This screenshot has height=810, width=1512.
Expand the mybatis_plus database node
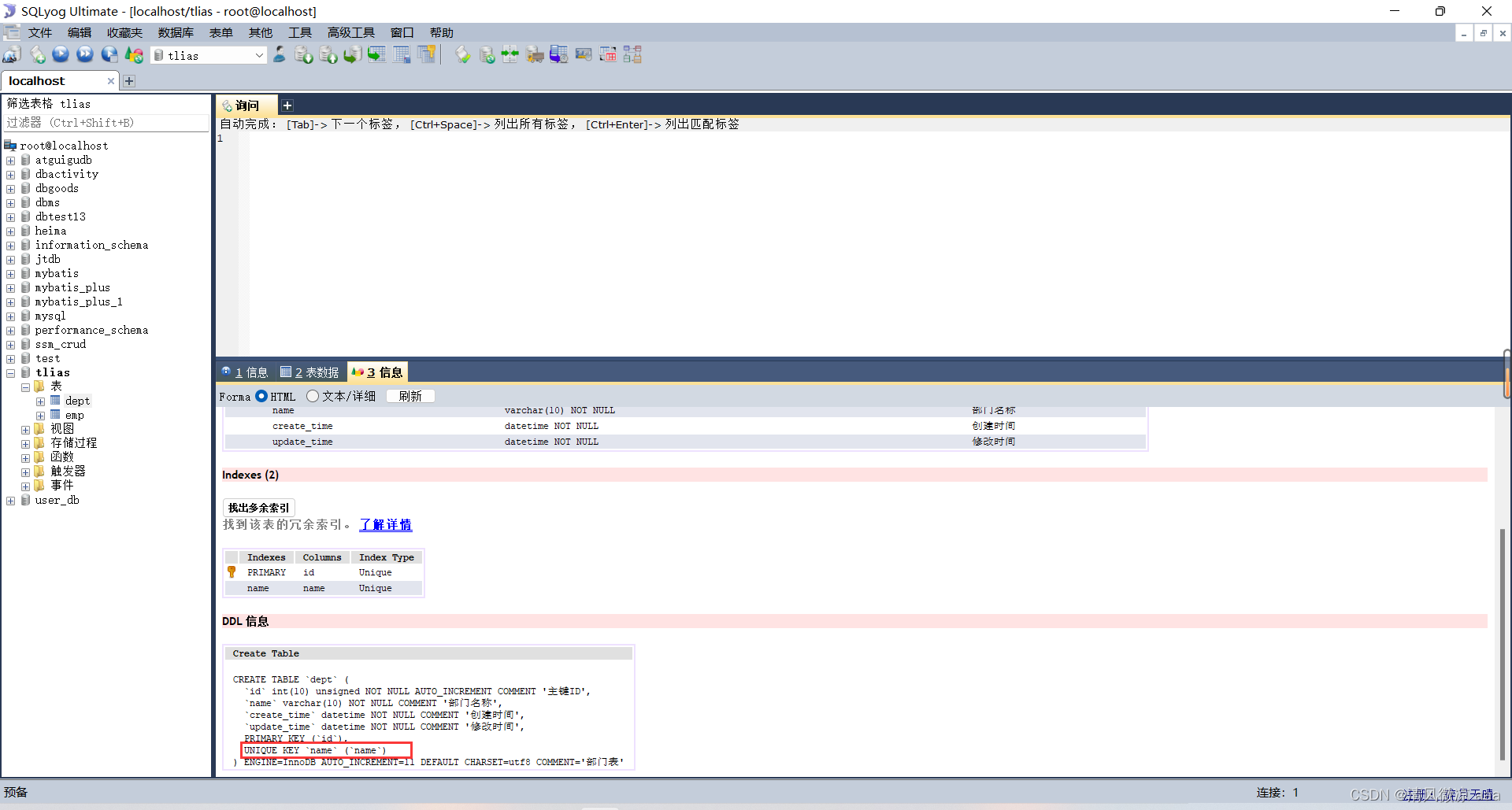click(10, 288)
